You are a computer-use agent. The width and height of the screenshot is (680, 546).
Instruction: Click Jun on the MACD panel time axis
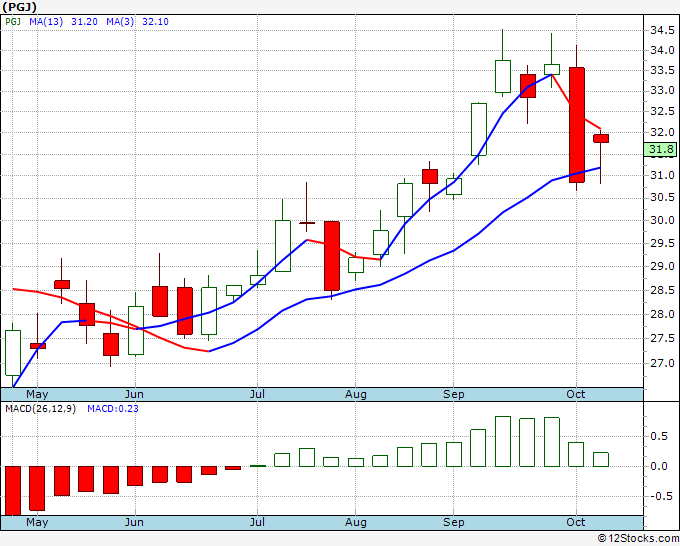point(134,523)
